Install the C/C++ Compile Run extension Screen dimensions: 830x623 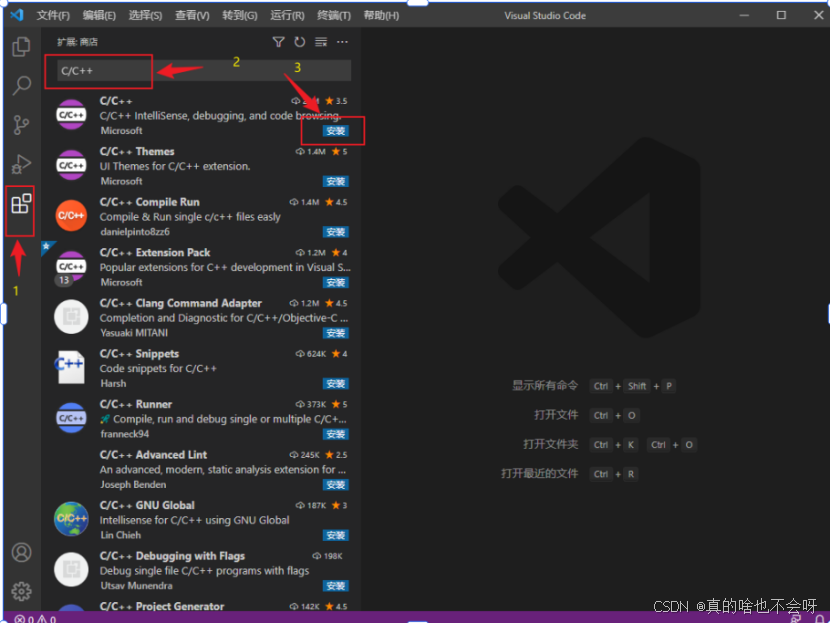(336, 232)
